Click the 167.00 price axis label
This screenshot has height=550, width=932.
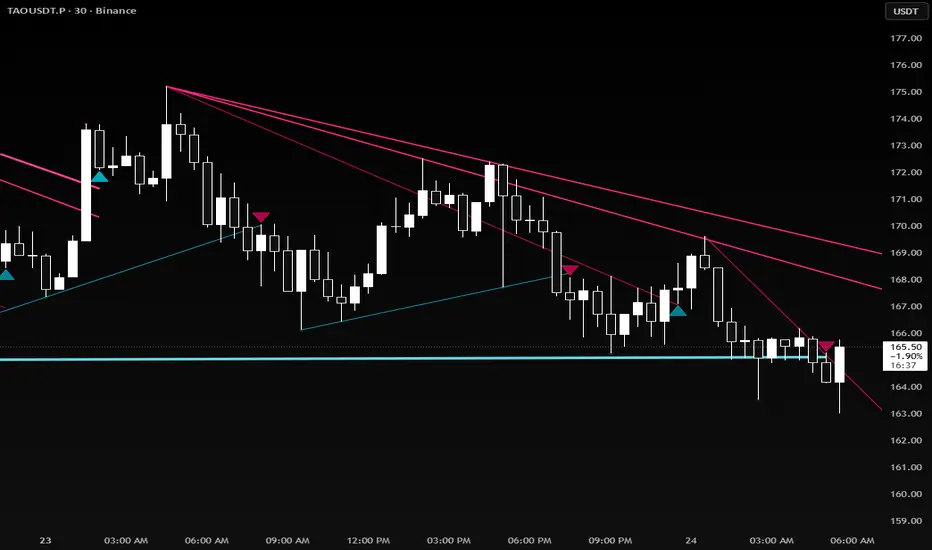pos(906,306)
